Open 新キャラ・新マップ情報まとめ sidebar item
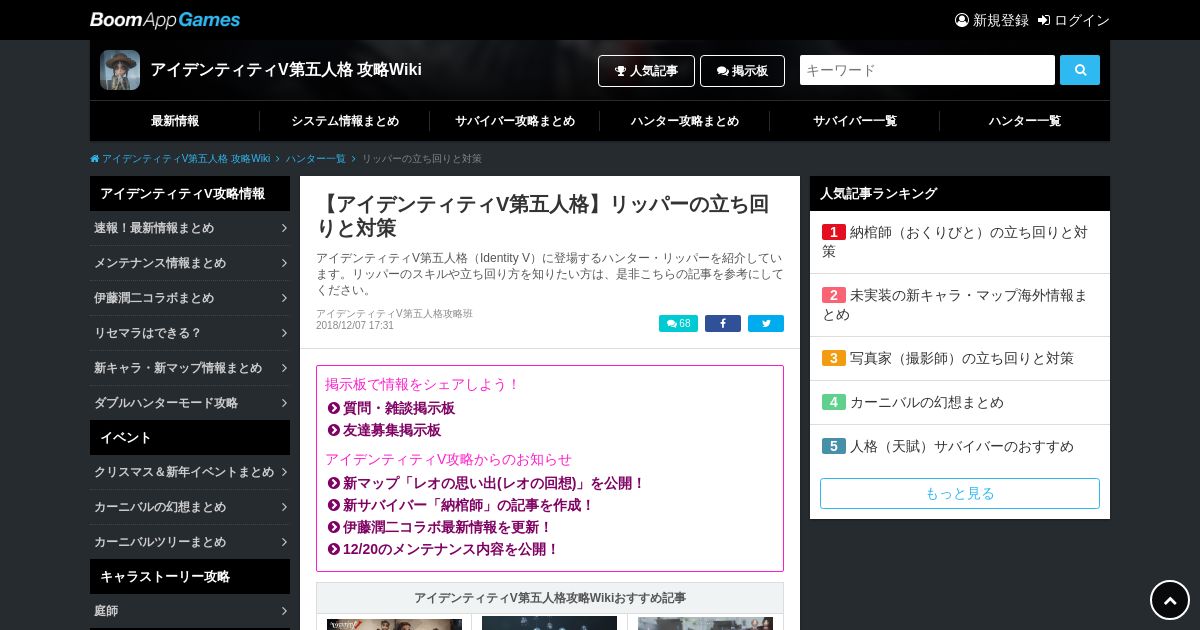 click(190, 368)
